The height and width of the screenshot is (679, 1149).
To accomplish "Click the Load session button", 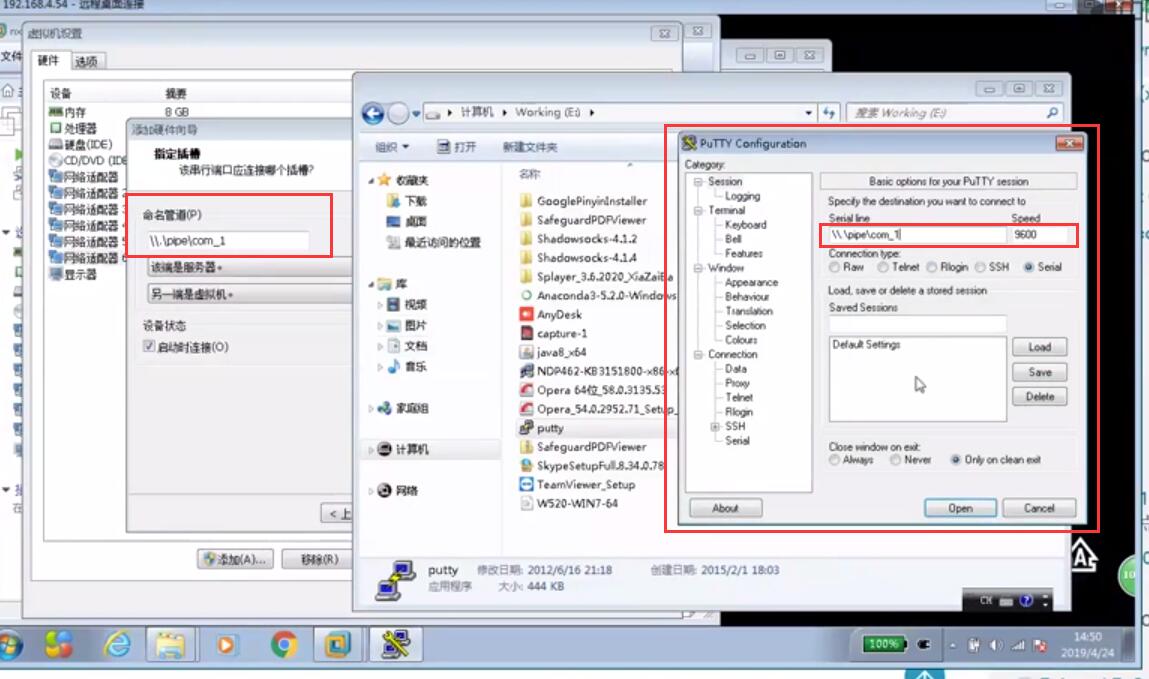I will pyautogui.click(x=1039, y=347).
